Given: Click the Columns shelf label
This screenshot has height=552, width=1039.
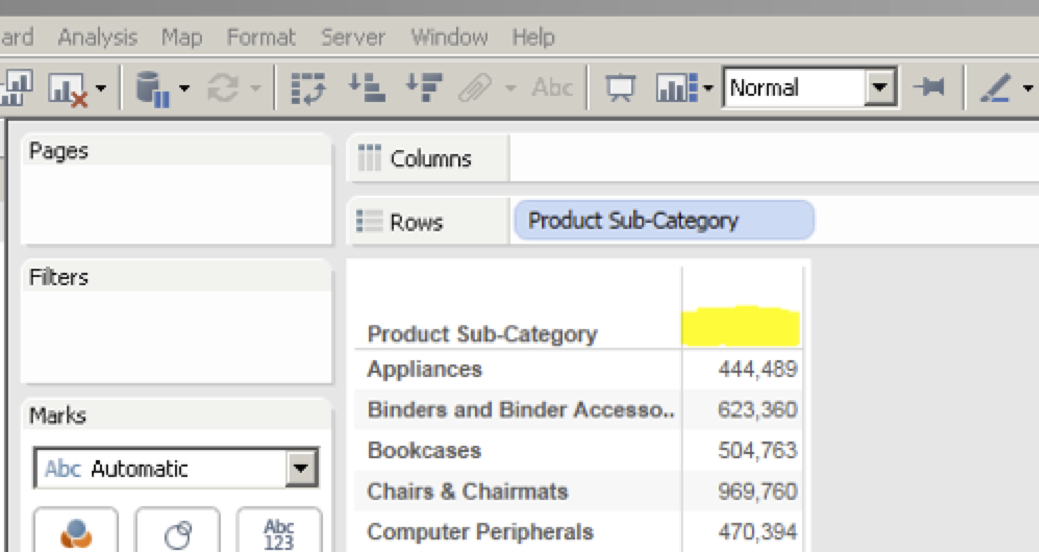Looking at the screenshot, I should point(431,159).
